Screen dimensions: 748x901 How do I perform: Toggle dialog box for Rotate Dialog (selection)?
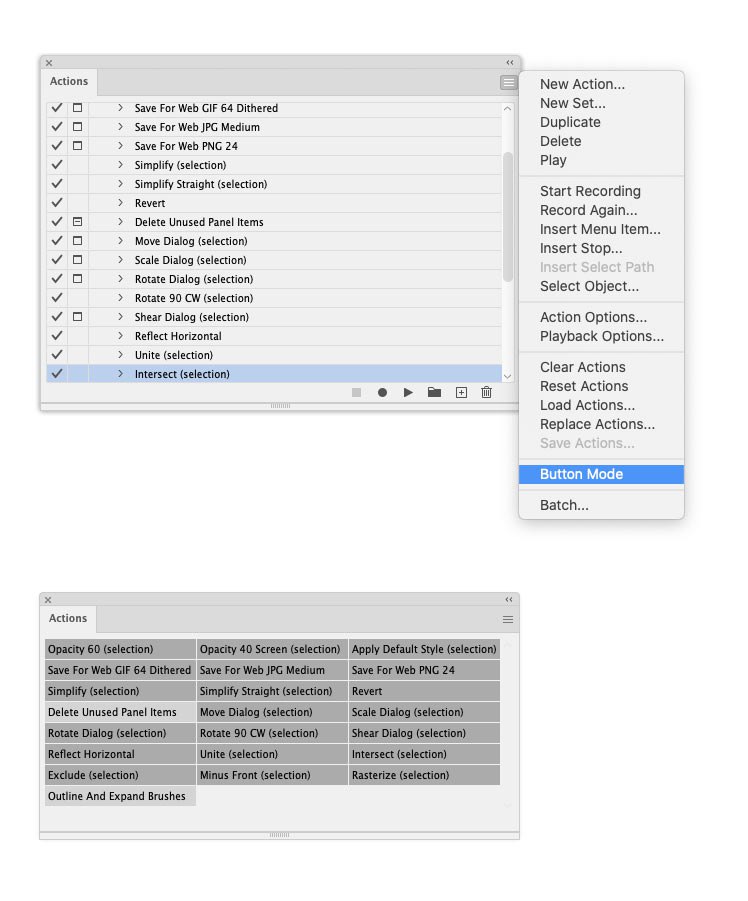point(78,279)
